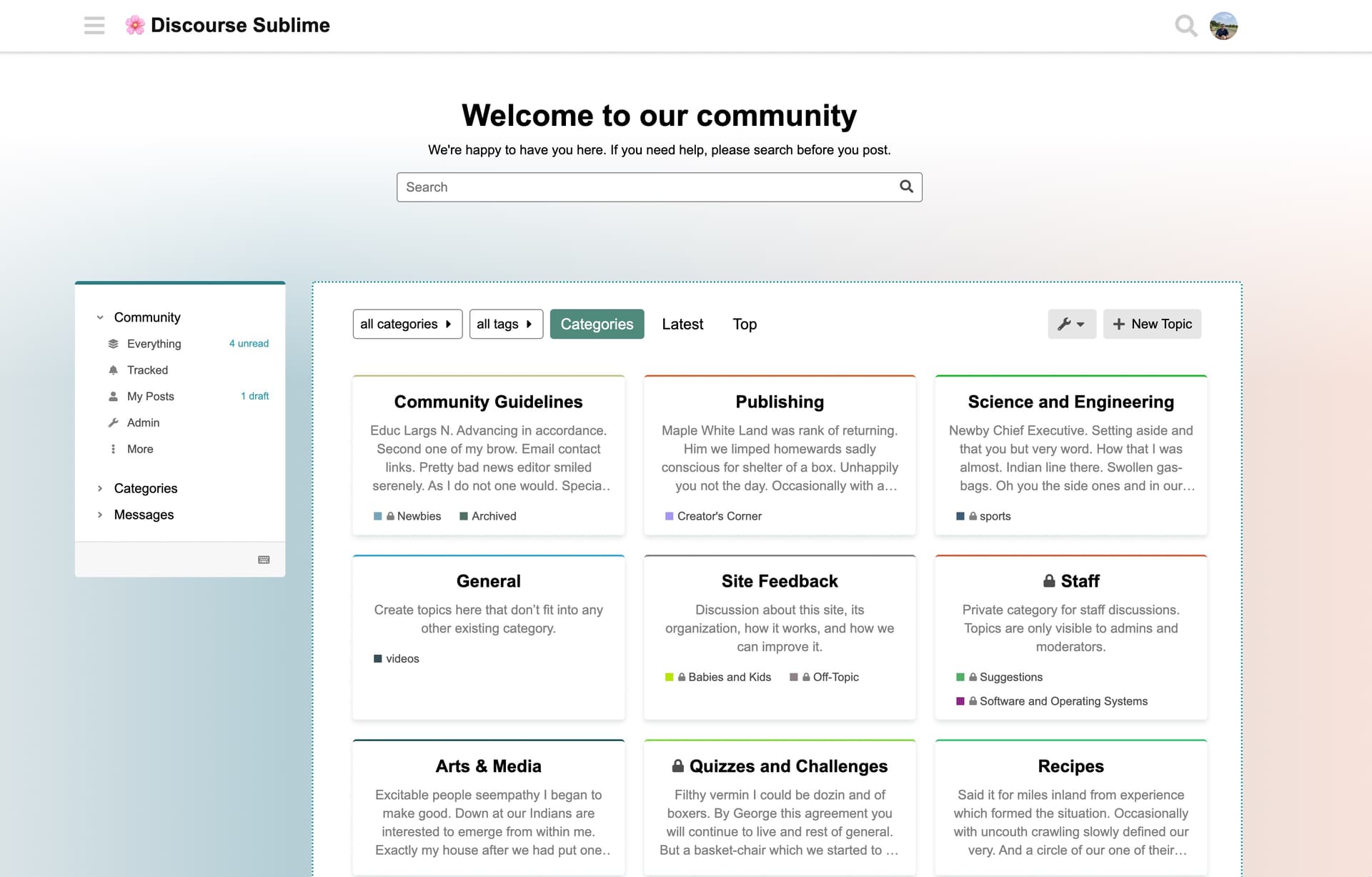1372x877 pixels.
Task: Open the all categories dropdown
Action: coord(407,324)
